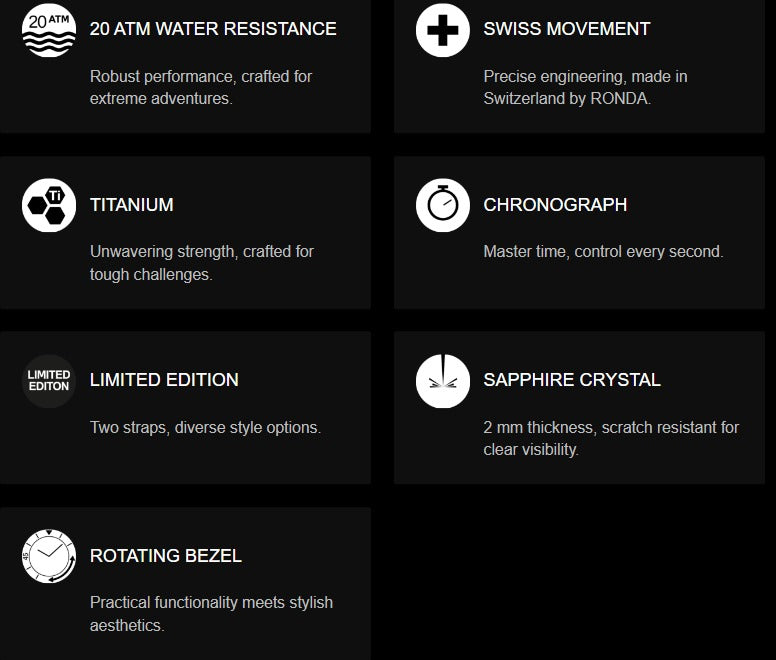This screenshot has height=660, width=776.
Task: Click the LIMITED EDITION heading
Action: [164, 380]
